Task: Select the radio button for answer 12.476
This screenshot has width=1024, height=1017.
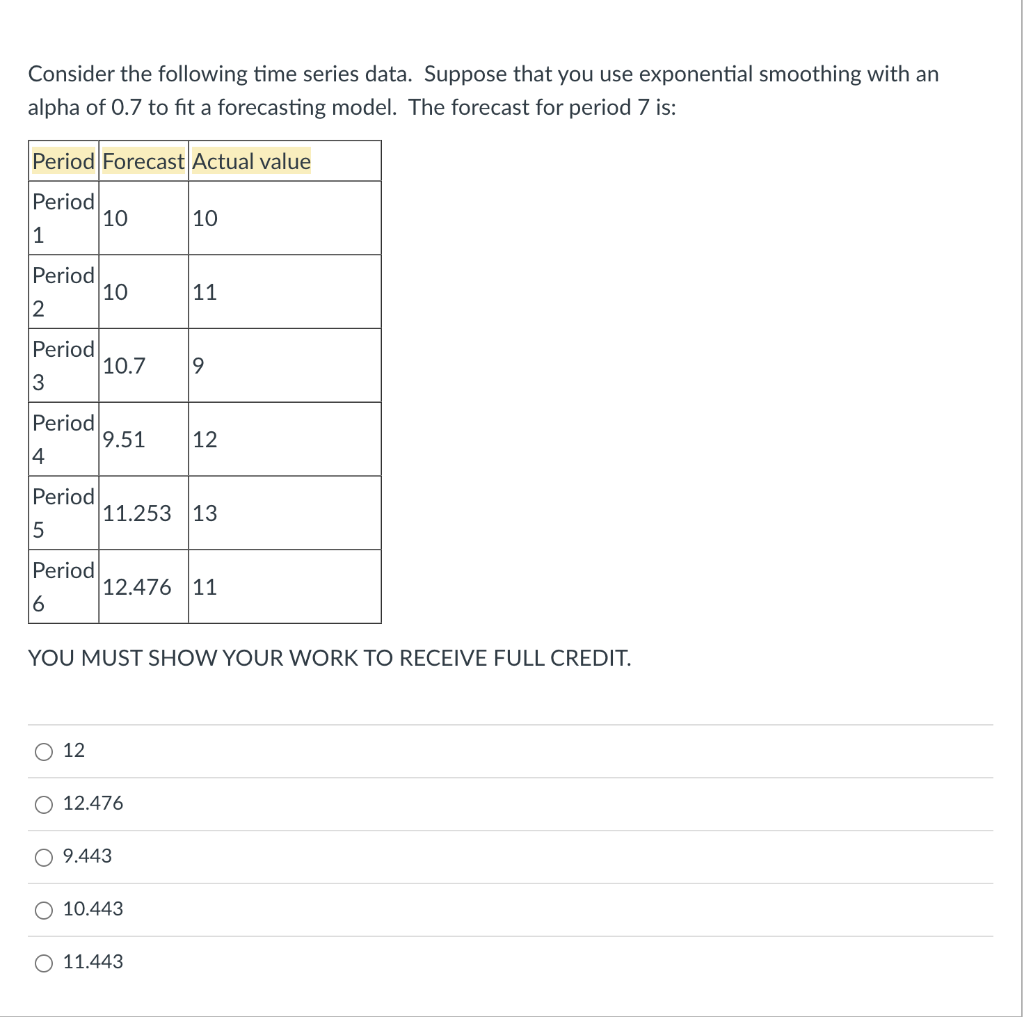Action: tap(42, 803)
